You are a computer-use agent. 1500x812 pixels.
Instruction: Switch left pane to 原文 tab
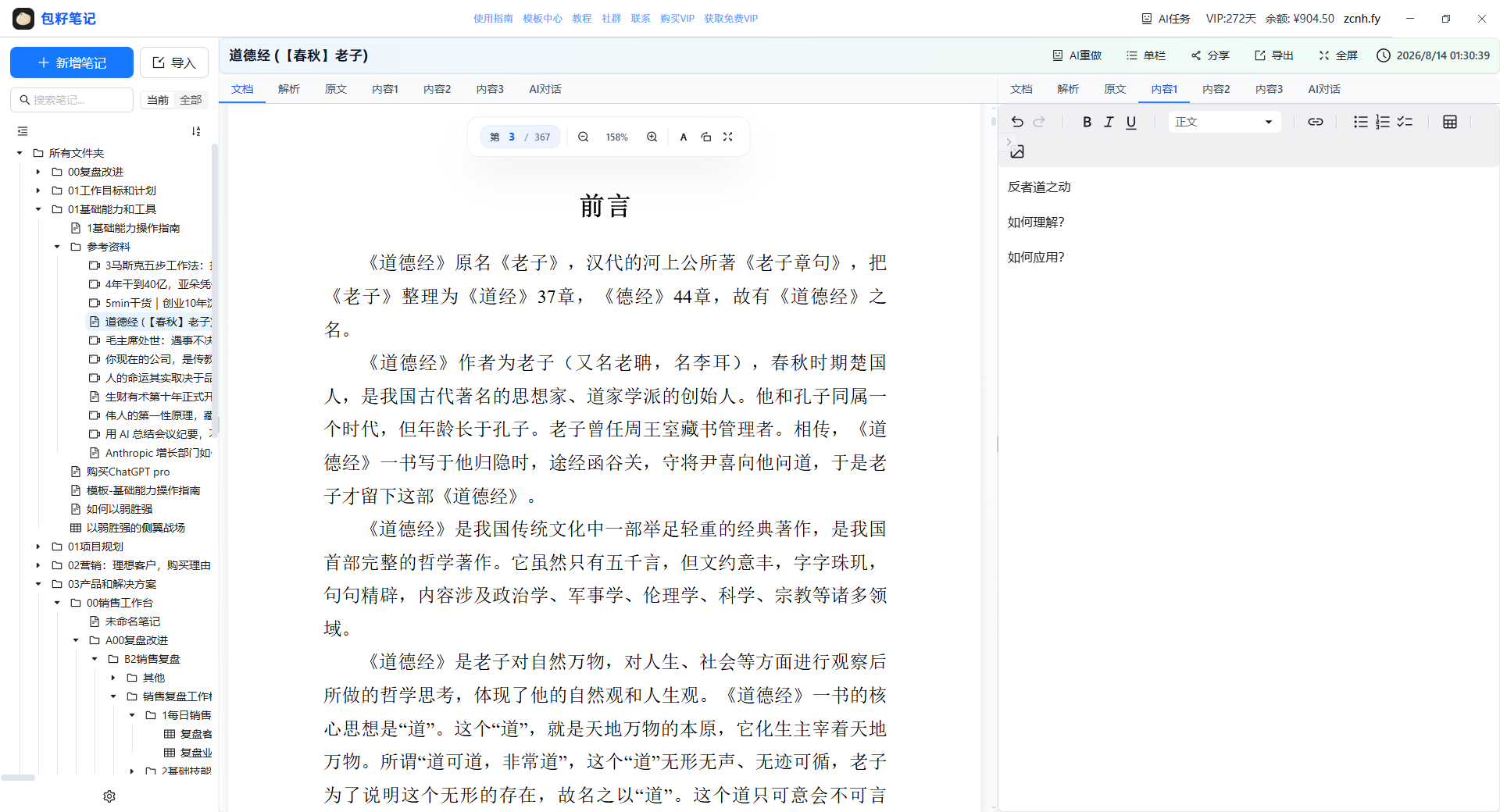336,89
